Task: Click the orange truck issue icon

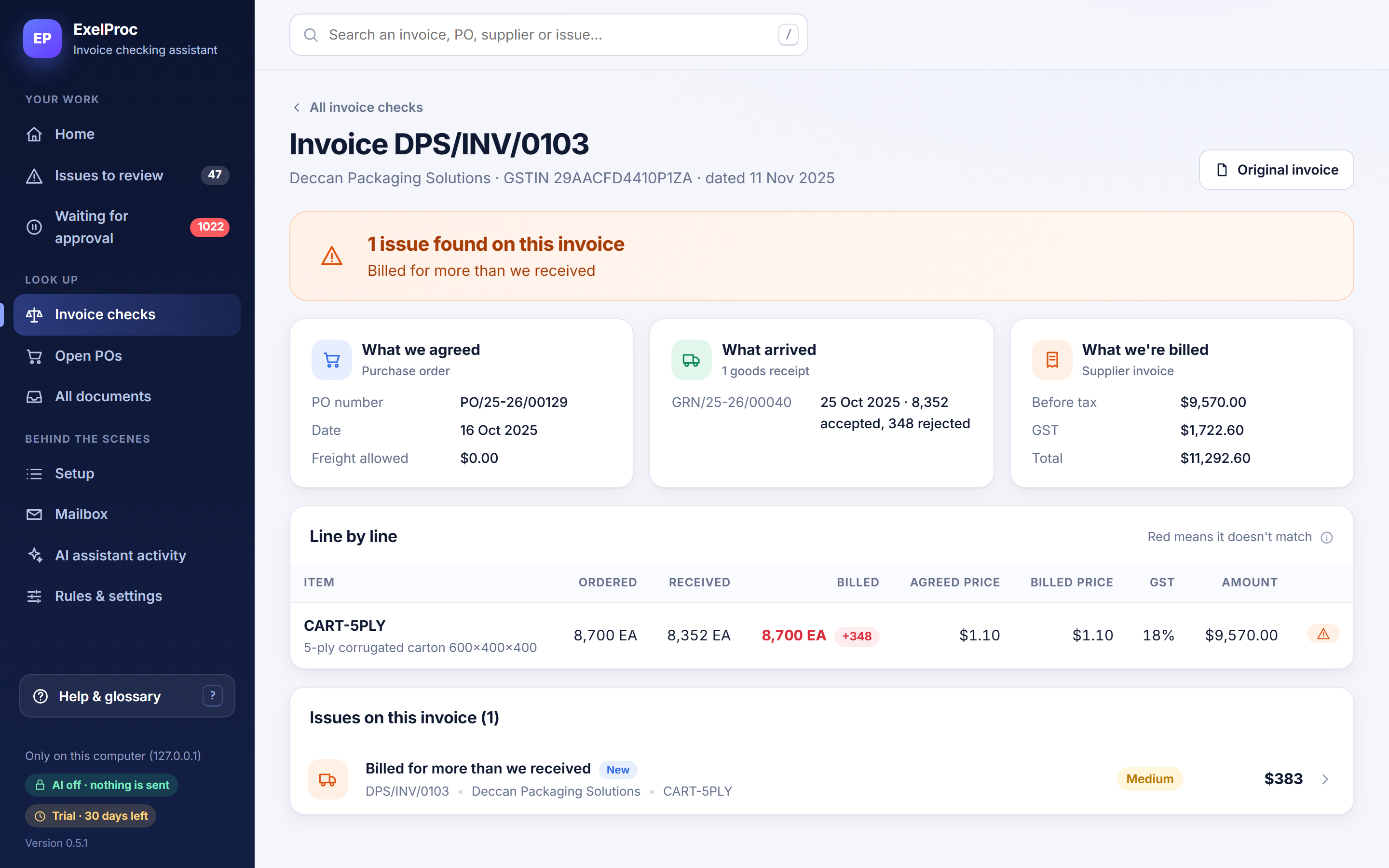Action: [328, 779]
